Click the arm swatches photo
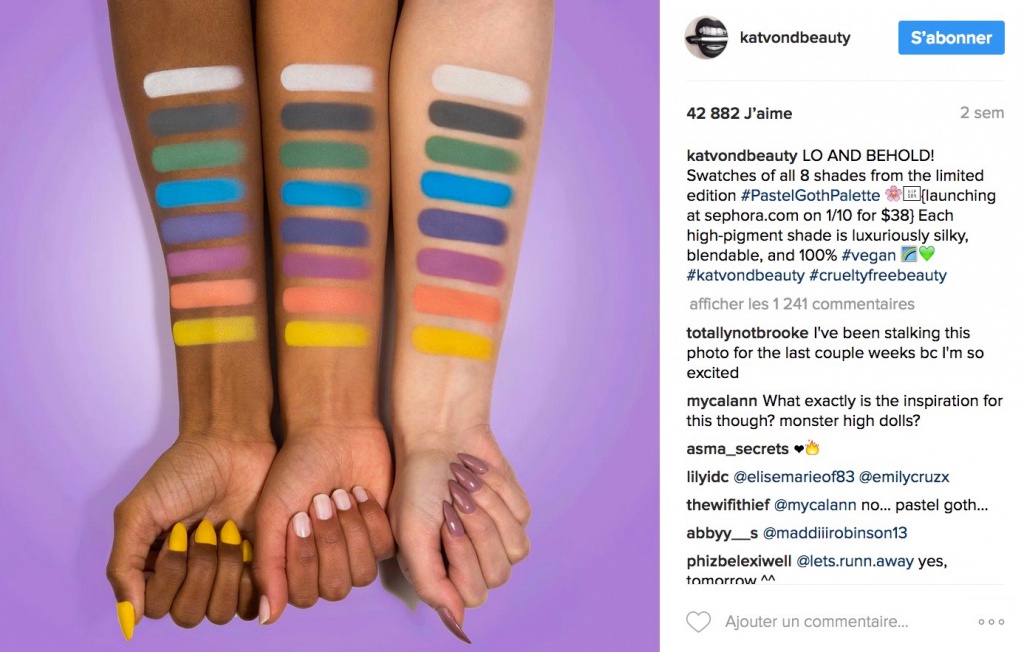Screen dimensions: 1024x652 pyautogui.click(x=329, y=326)
